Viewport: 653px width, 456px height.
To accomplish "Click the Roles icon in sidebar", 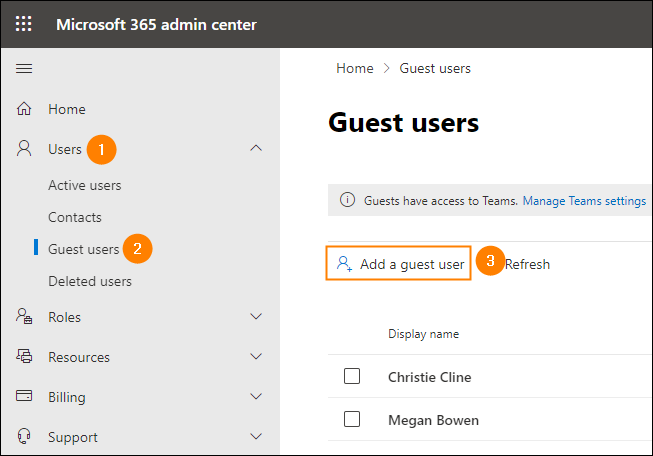I will click(x=24, y=316).
